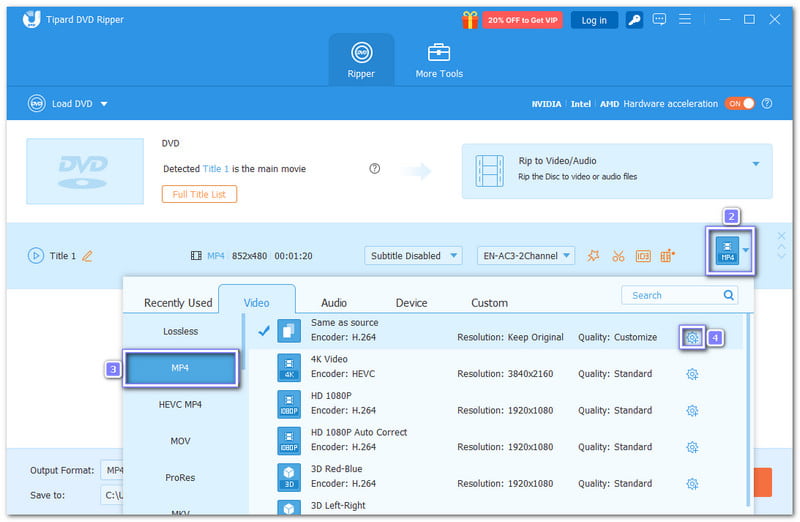Expand the Rip to Video/Audio dropdown

(755, 164)
